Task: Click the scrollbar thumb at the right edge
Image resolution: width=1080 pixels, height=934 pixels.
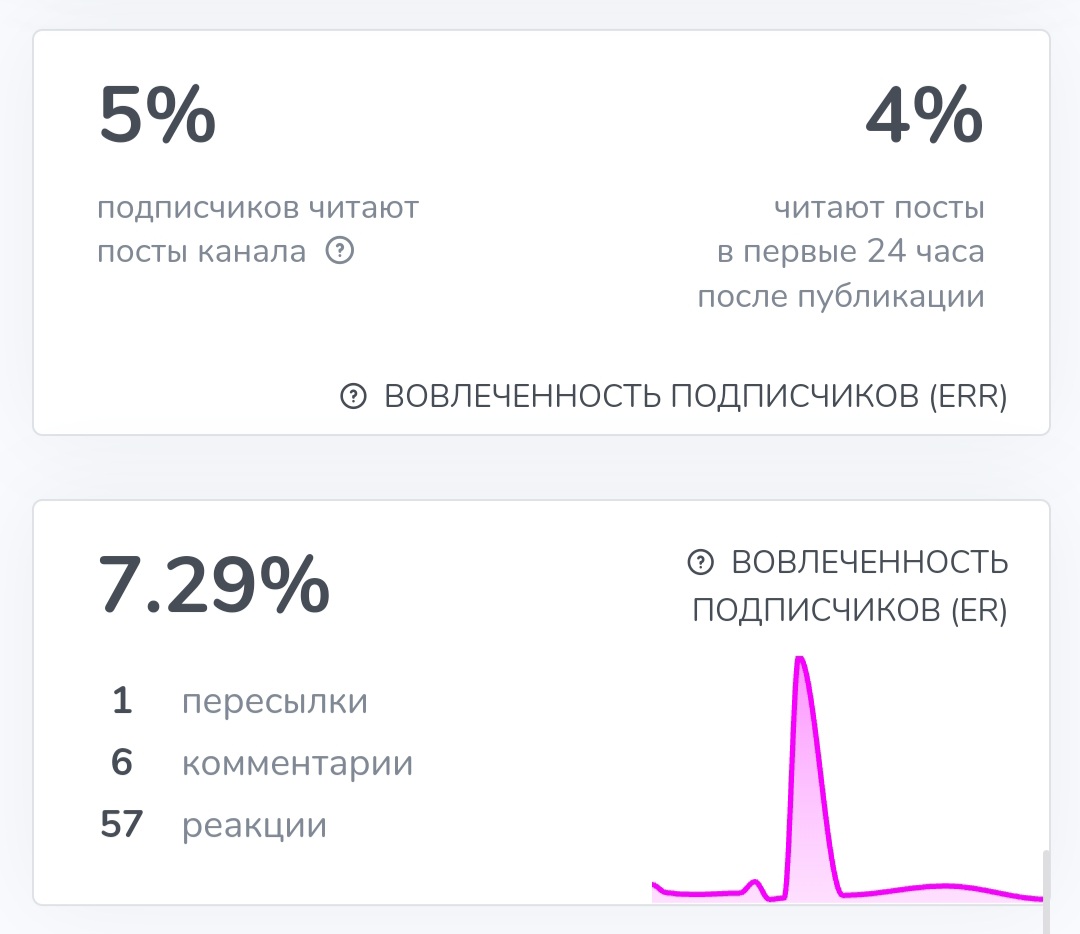Action: point(1043,875)
